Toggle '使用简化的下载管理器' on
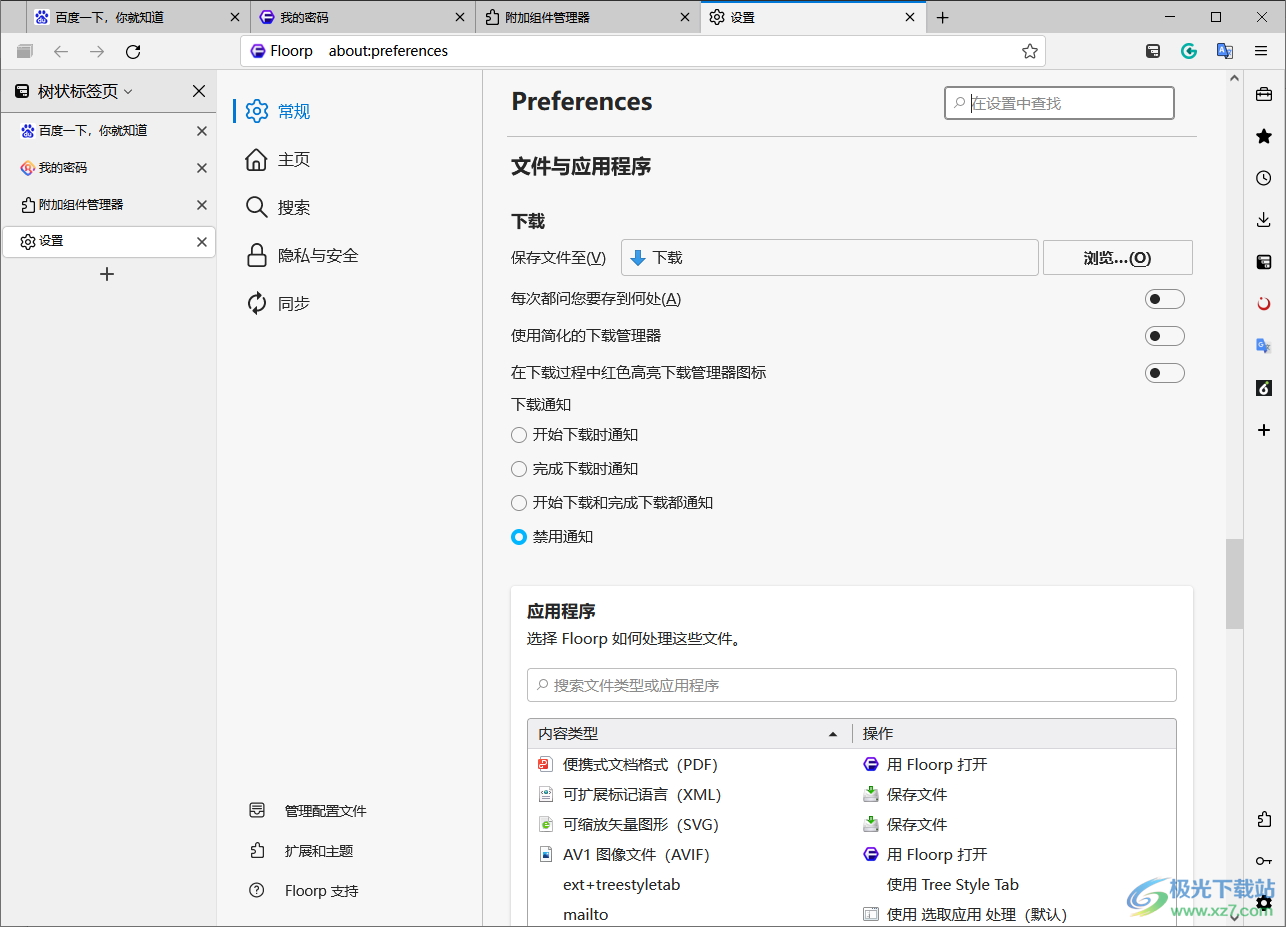1286x927 pixels. click(1164, 335)
